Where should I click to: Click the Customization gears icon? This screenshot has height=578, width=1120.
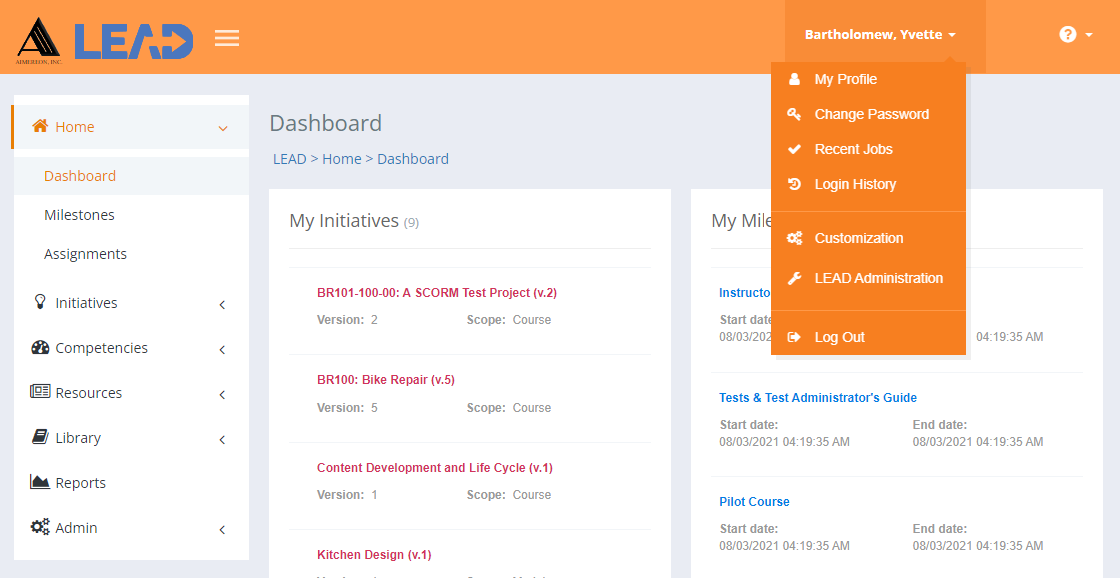click(x=794, y=239)
